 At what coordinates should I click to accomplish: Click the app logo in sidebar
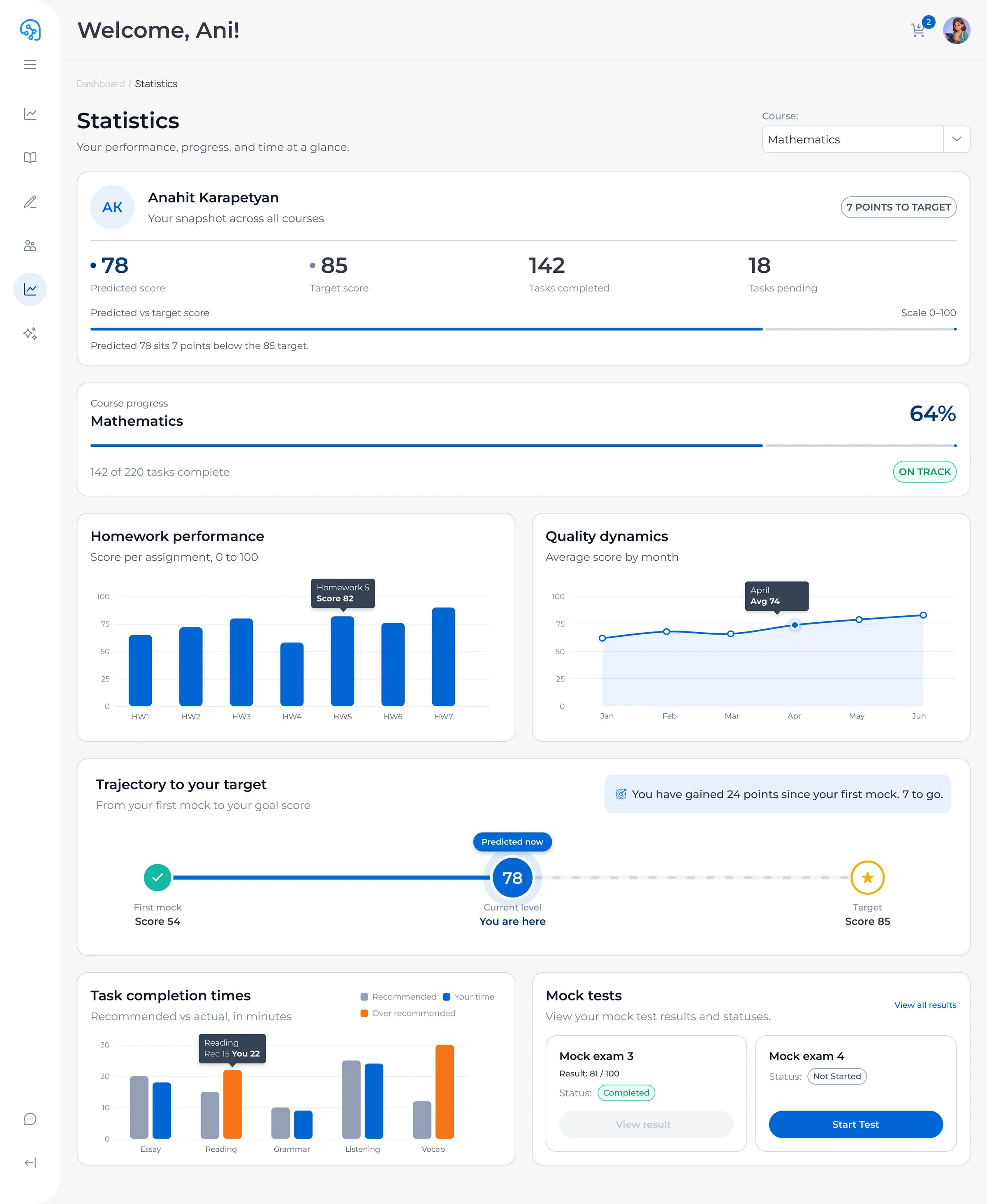pos(30,30)
